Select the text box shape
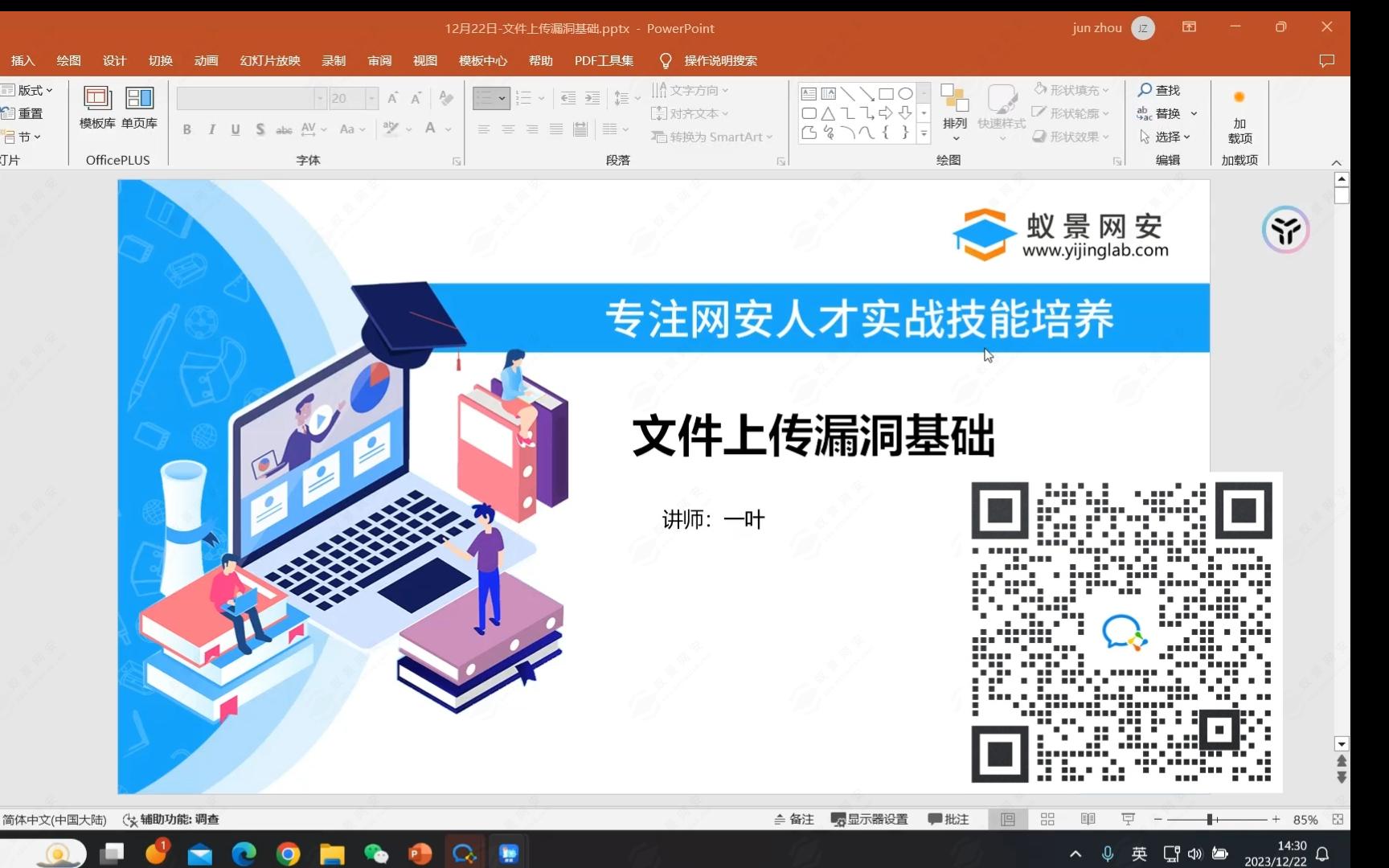Viewport: 1389px width, 868px height. tap(809, 93)
